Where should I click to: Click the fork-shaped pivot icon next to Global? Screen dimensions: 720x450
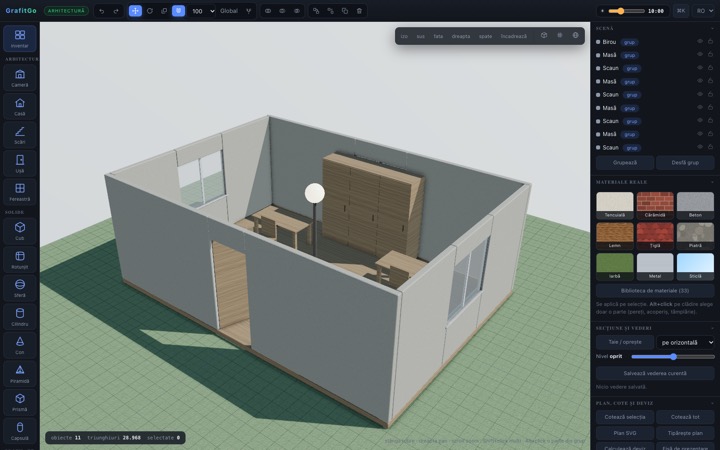coord(248,11)
